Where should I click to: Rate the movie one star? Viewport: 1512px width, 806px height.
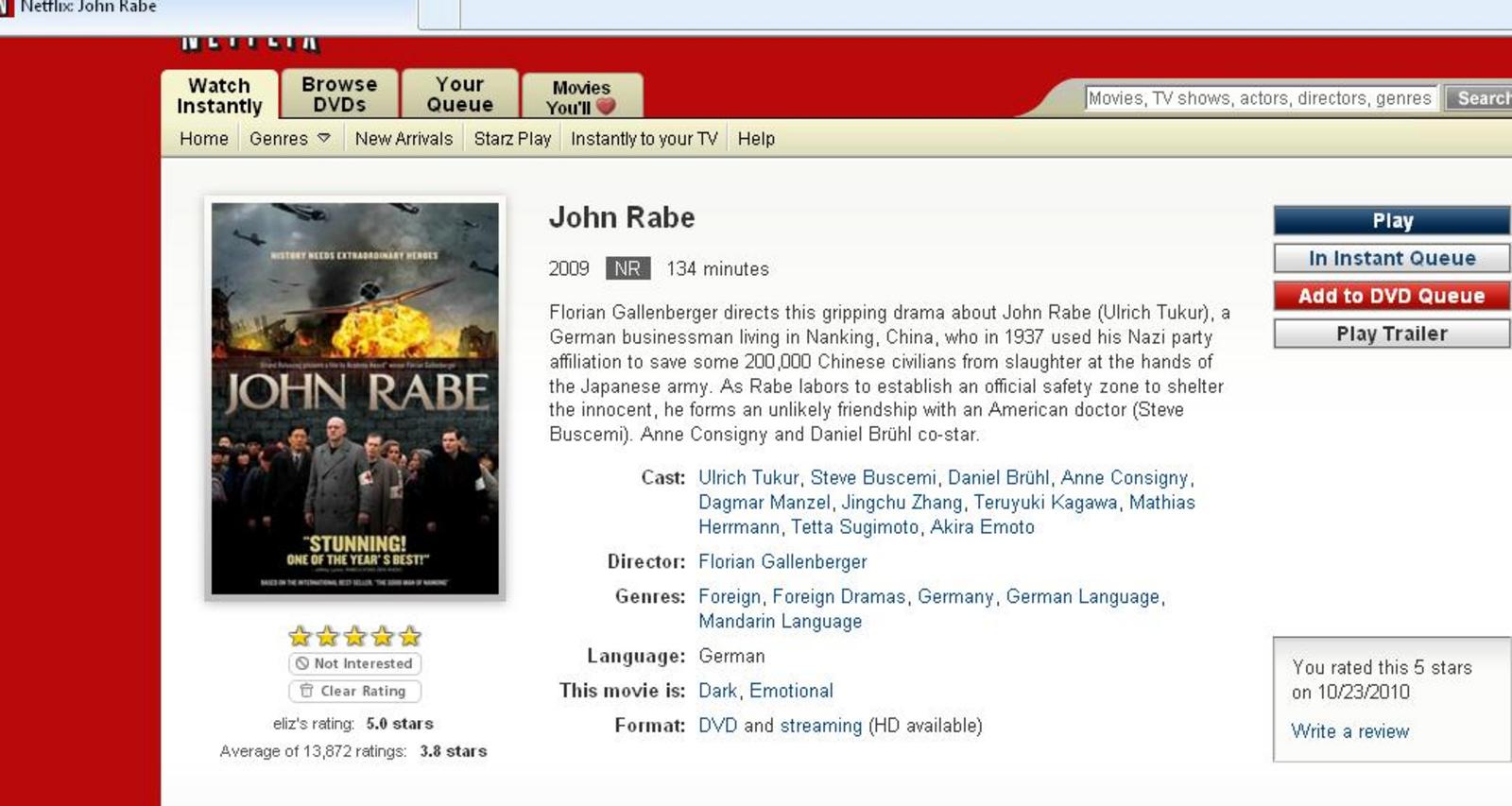300,636
